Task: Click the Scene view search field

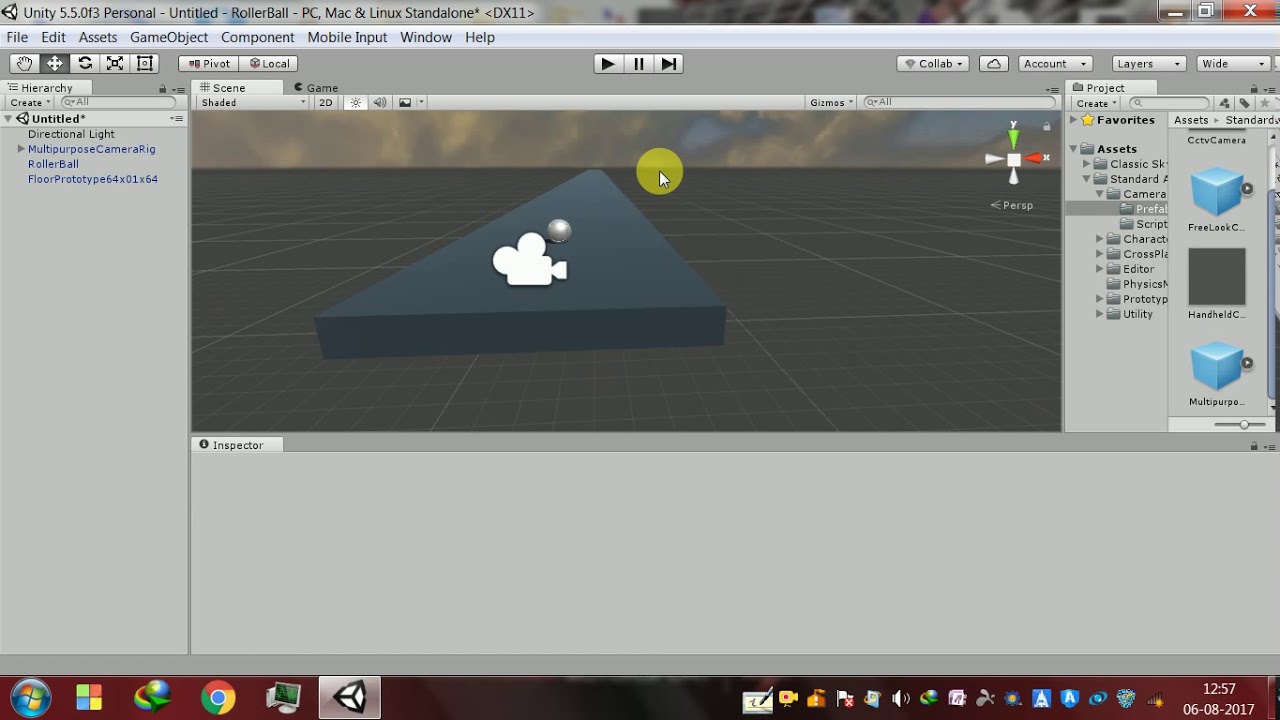Action: 959,102
